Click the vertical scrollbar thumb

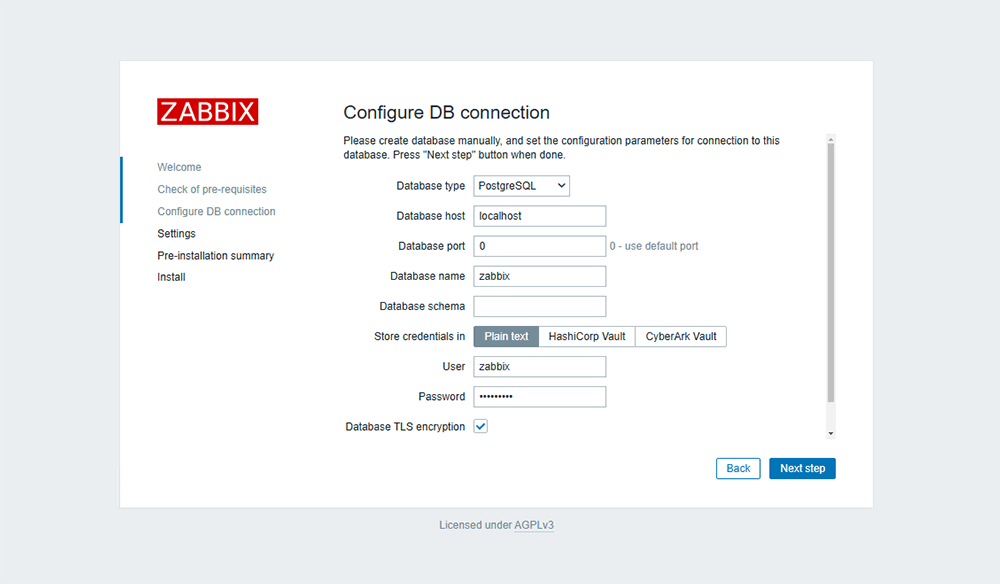click(x=830, y=273)
